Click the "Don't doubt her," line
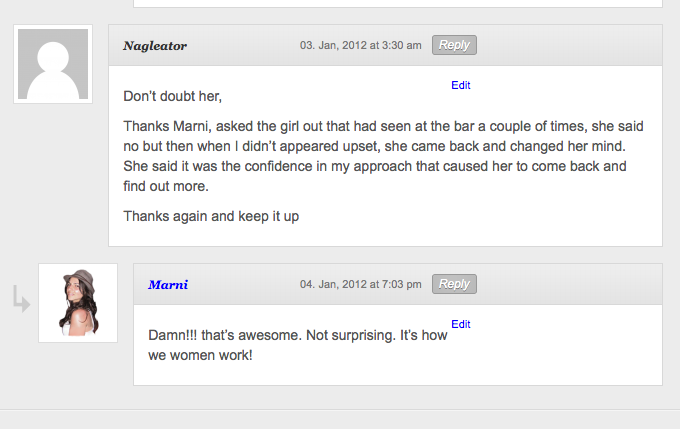The image size is (680, 429). point(172,97)
